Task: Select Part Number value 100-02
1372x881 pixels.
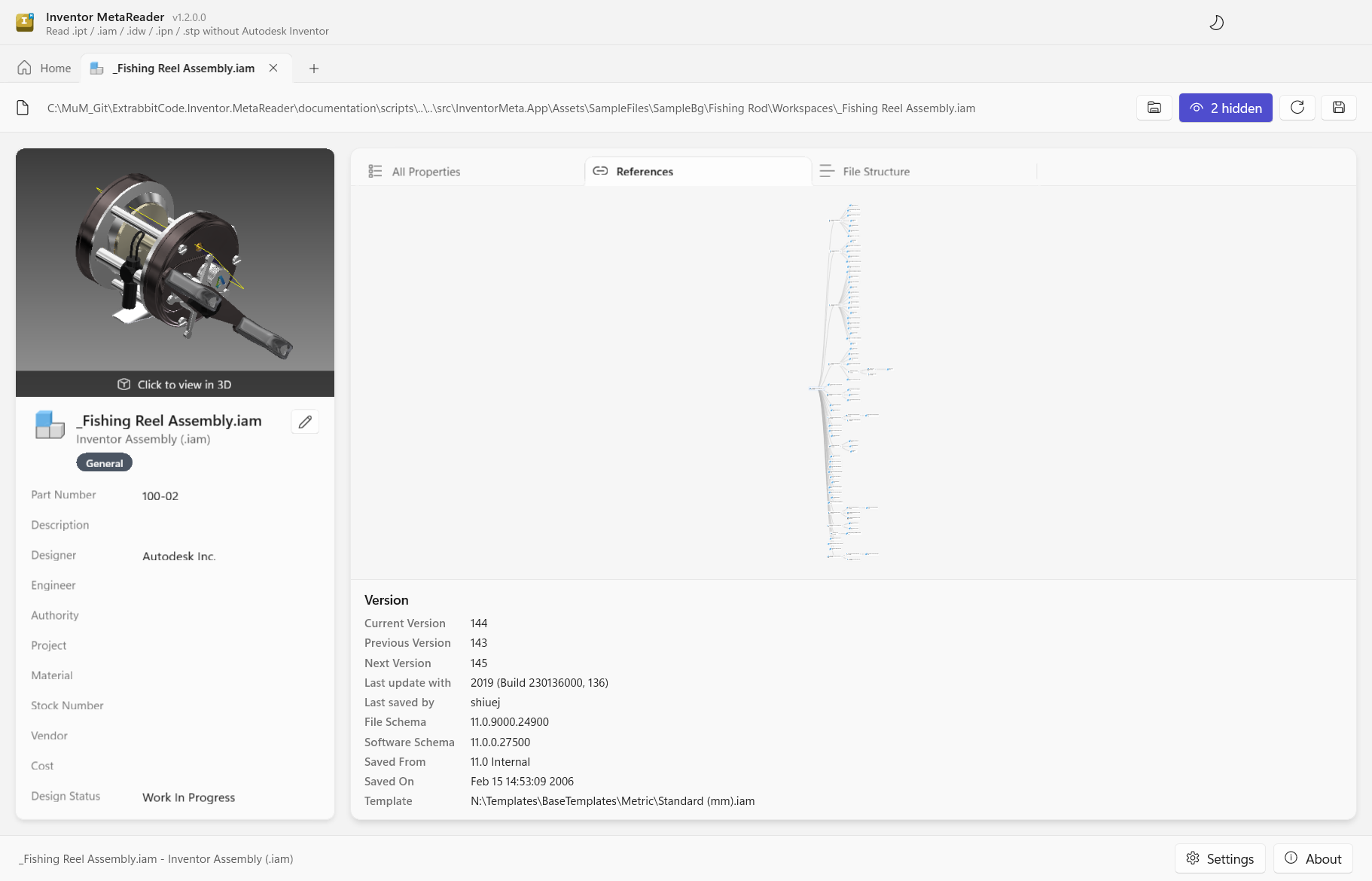Action: pyautogui.click(x=160, y=495)
